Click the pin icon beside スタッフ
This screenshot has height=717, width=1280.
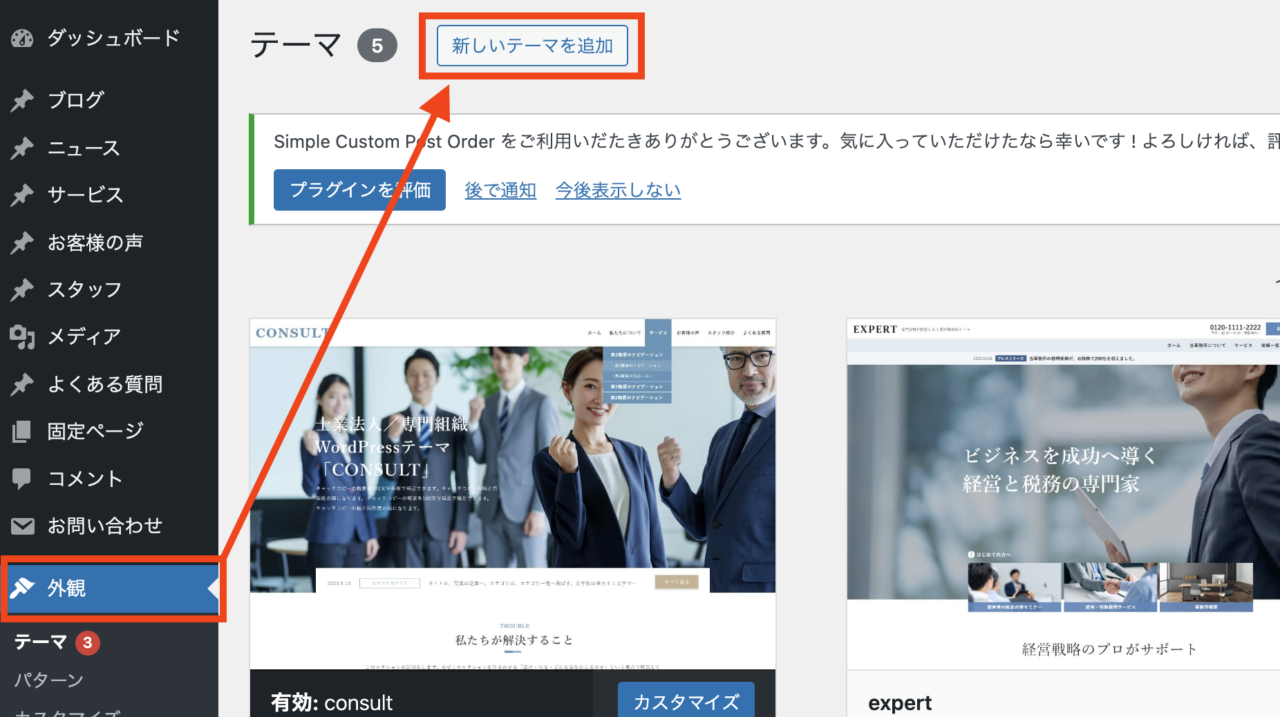pyautogui.click(x=22, y=290)
